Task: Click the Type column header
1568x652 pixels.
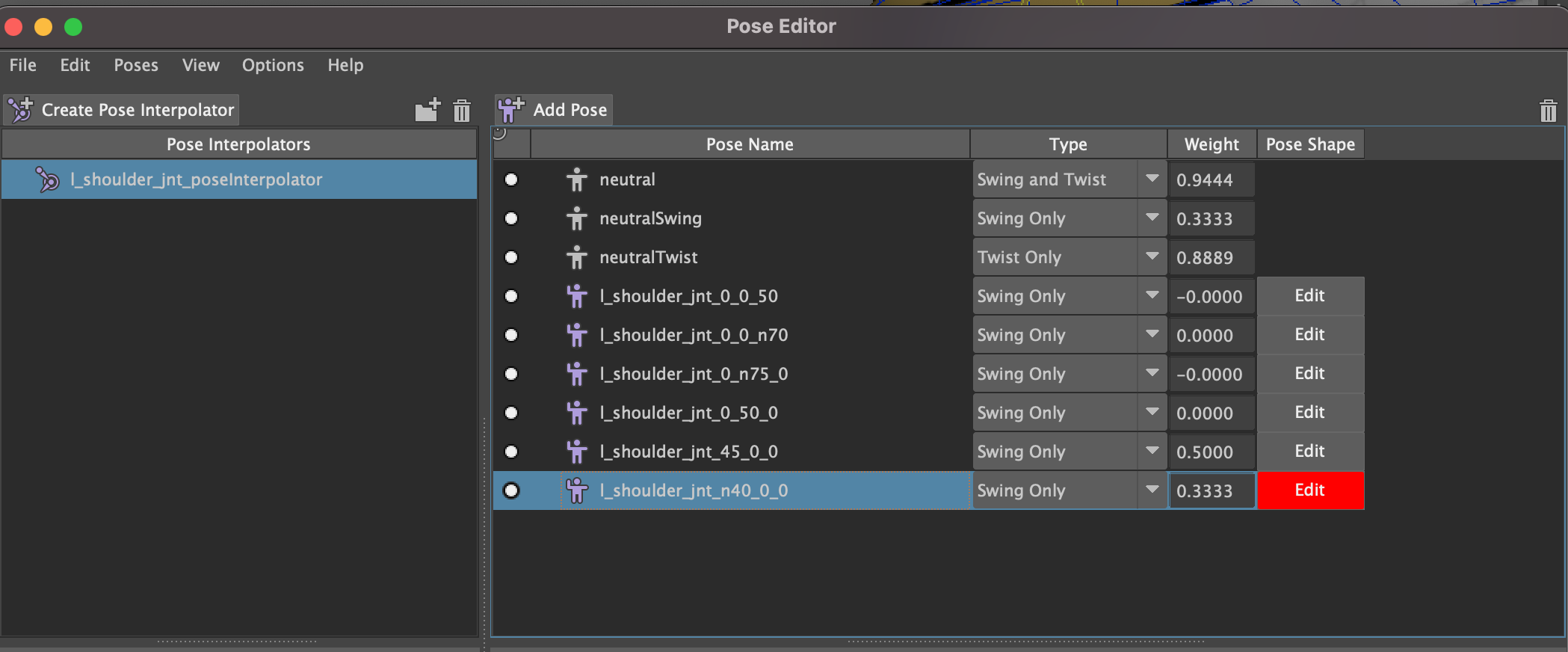Action: (1068, 144)
